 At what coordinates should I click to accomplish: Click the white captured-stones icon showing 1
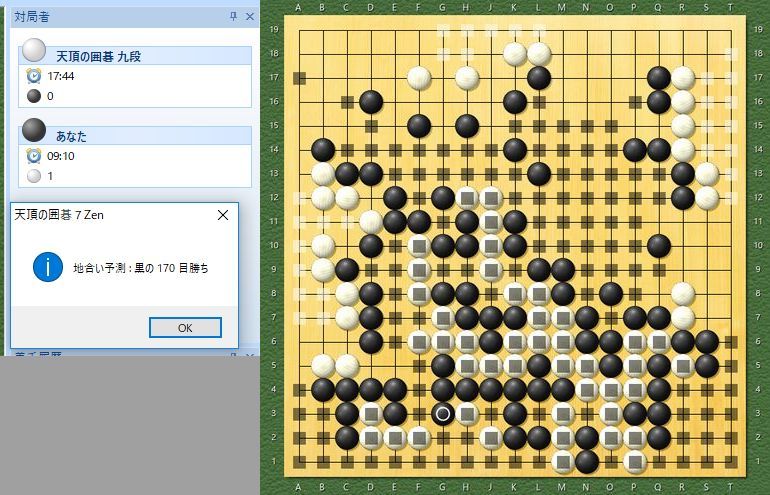(x=33, y=176)
